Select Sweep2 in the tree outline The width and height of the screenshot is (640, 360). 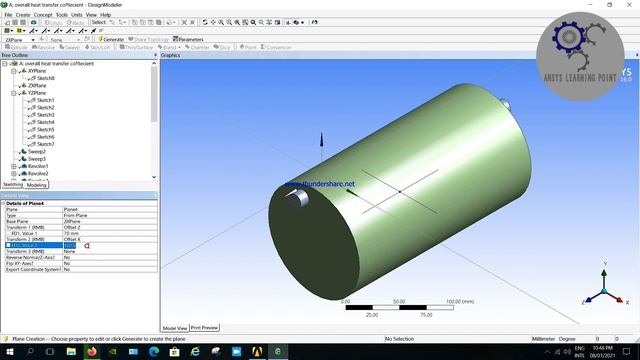[x=37, y=152]
